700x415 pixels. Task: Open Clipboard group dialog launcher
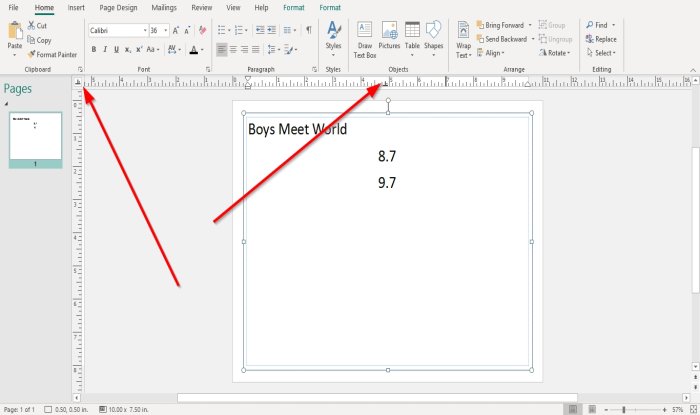click(80, 70)
